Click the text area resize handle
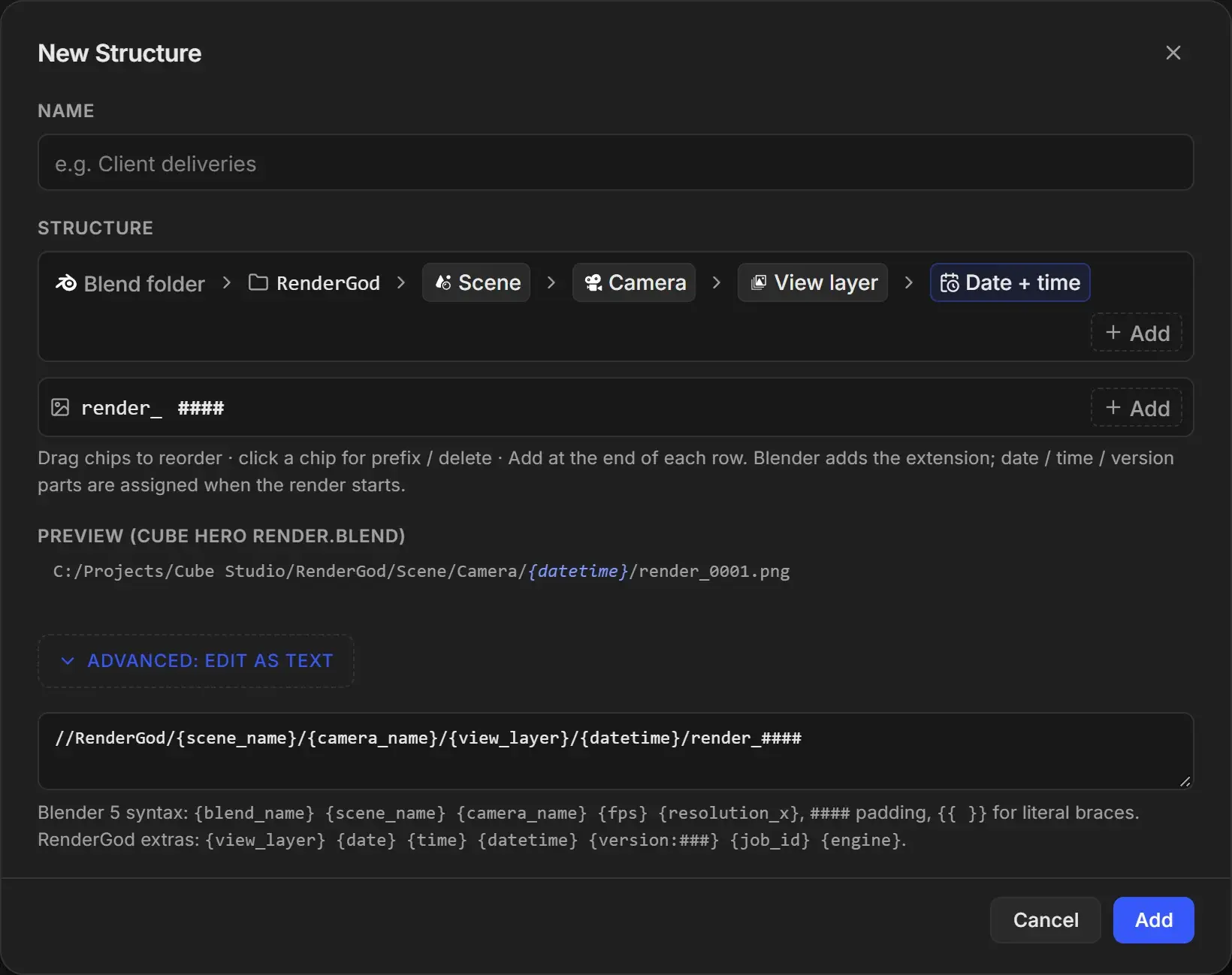 coord(1185,781)
